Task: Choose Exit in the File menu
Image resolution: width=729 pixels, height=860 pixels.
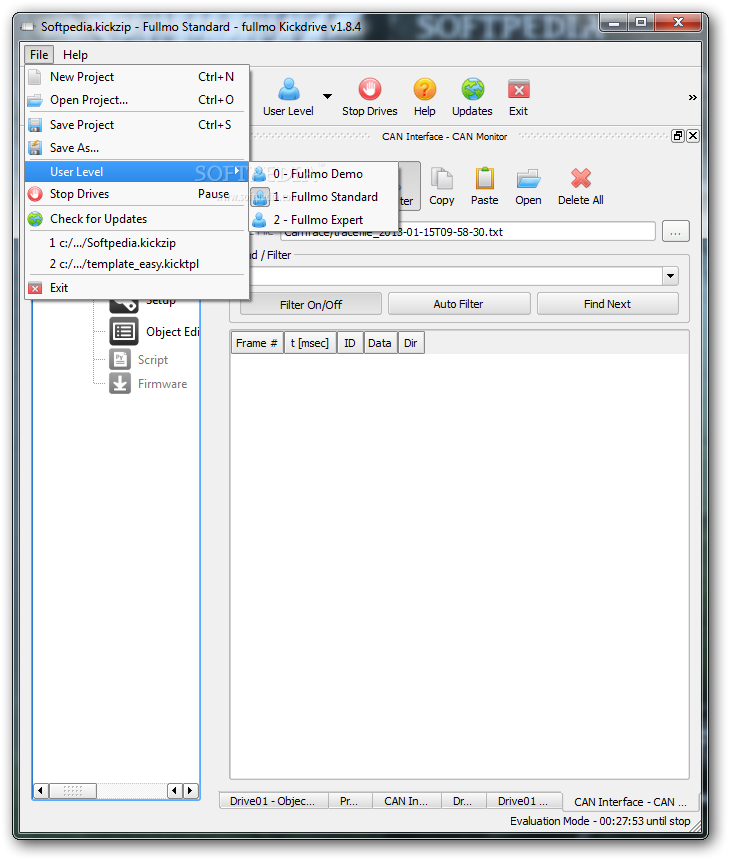Action: click(137, 288)
